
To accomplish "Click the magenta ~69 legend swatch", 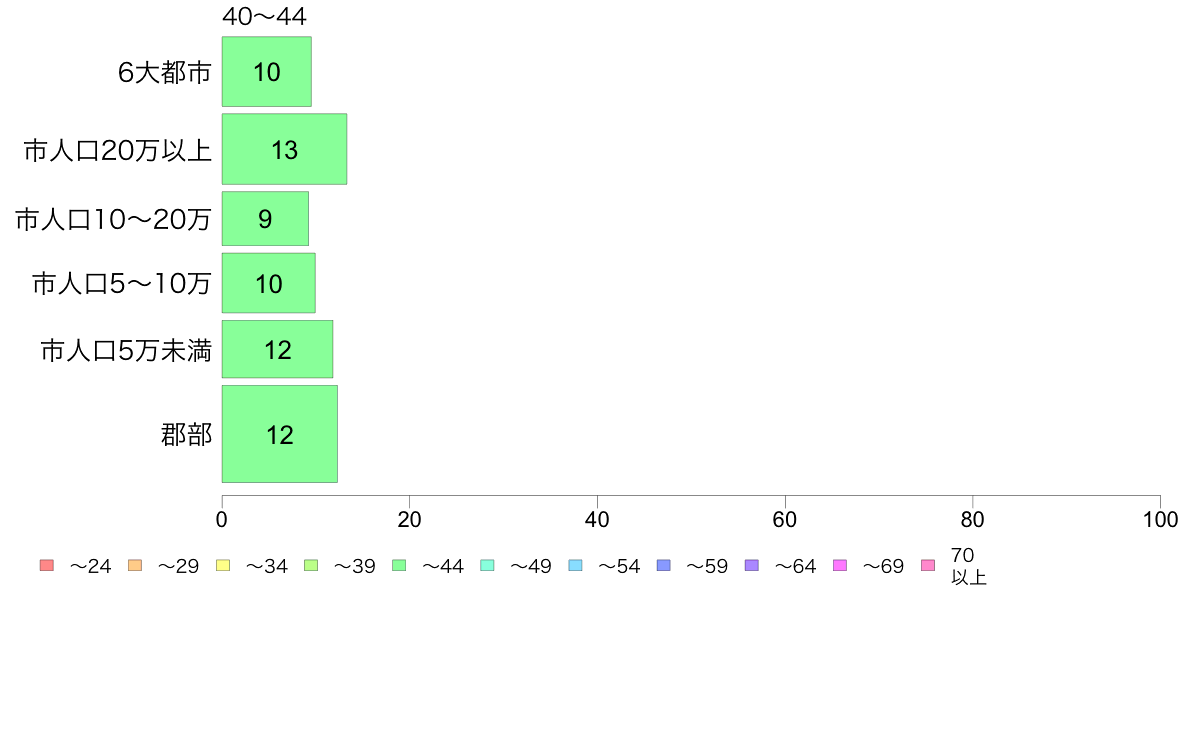I will [839, 565].
